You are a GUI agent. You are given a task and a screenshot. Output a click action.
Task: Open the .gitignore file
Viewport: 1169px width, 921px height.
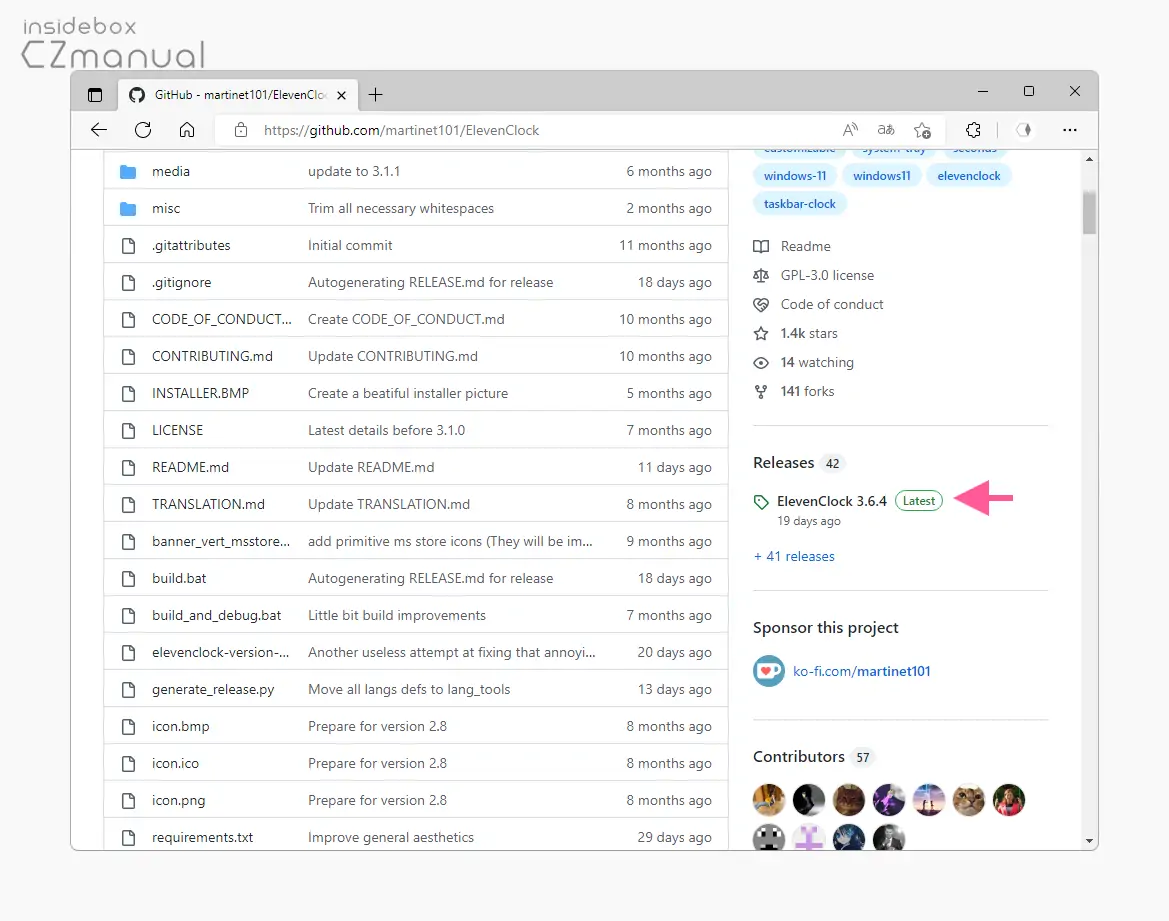coord(182,283)
